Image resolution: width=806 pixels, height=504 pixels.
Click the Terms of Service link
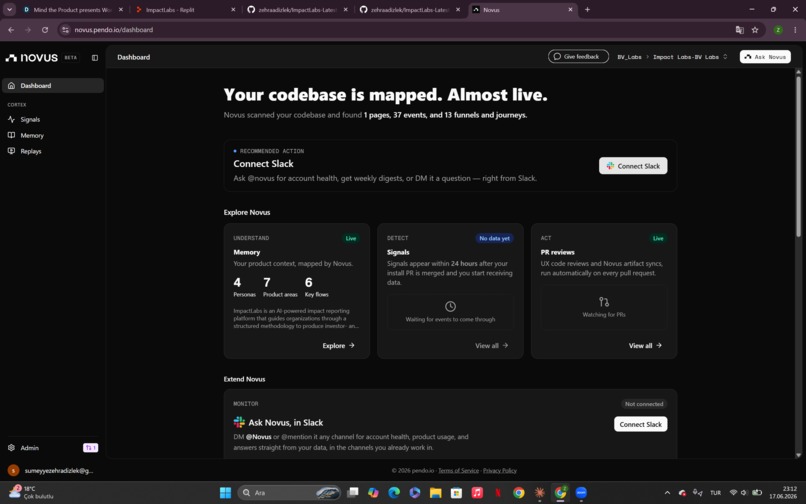pos(459,471)
